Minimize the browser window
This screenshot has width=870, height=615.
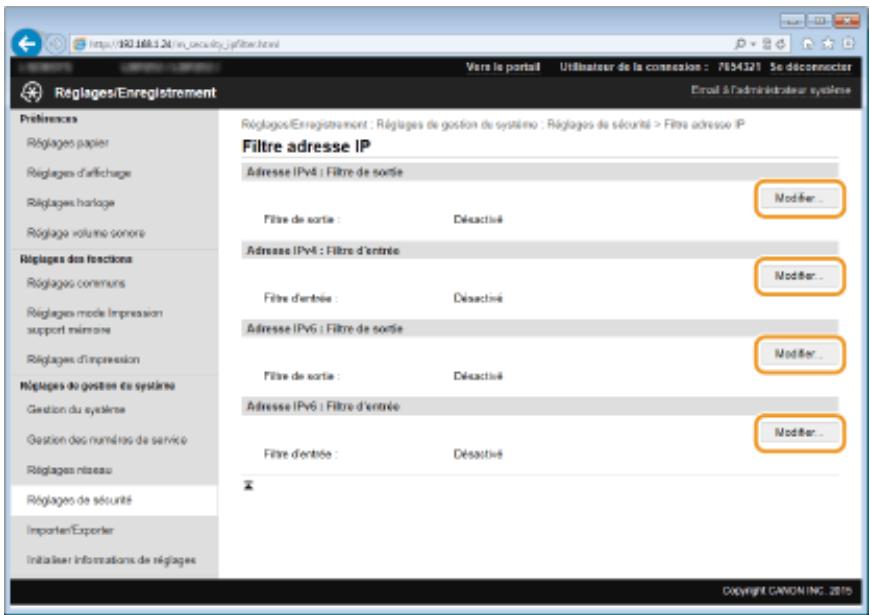[x=792, y=21]
